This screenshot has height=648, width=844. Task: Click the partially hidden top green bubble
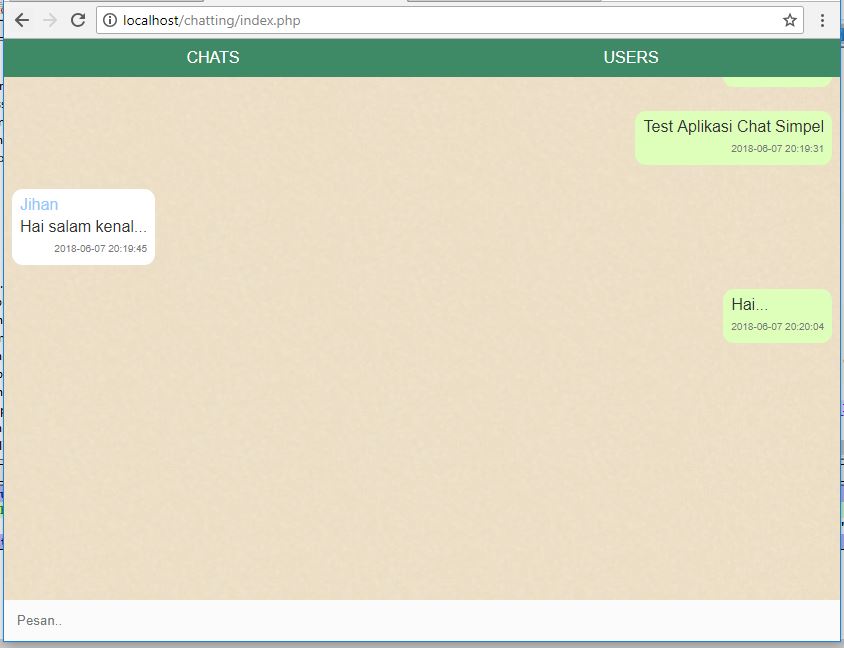point(777,81)
